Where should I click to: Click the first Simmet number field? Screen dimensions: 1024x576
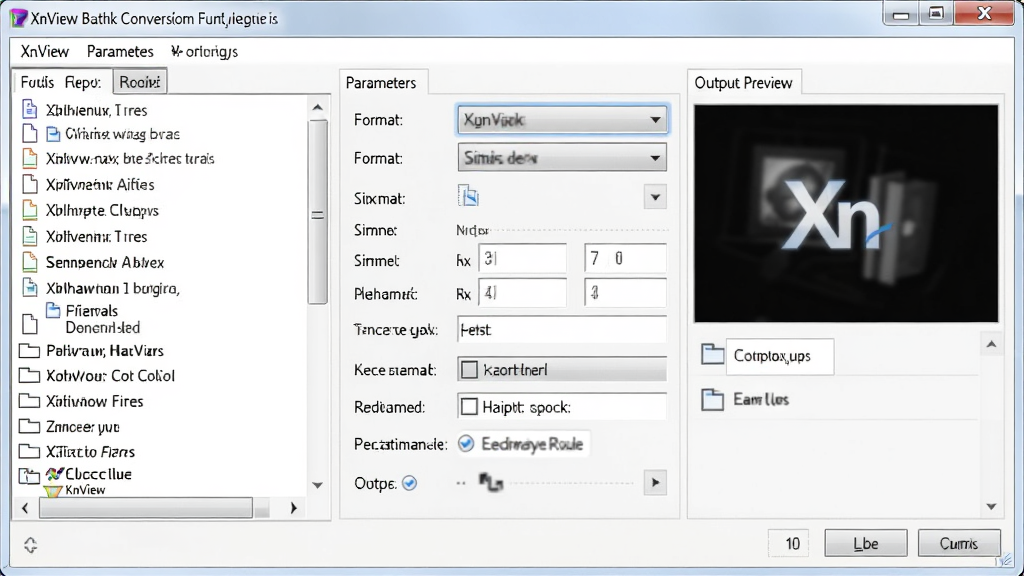pyautogui.click(x=522, y=259)
